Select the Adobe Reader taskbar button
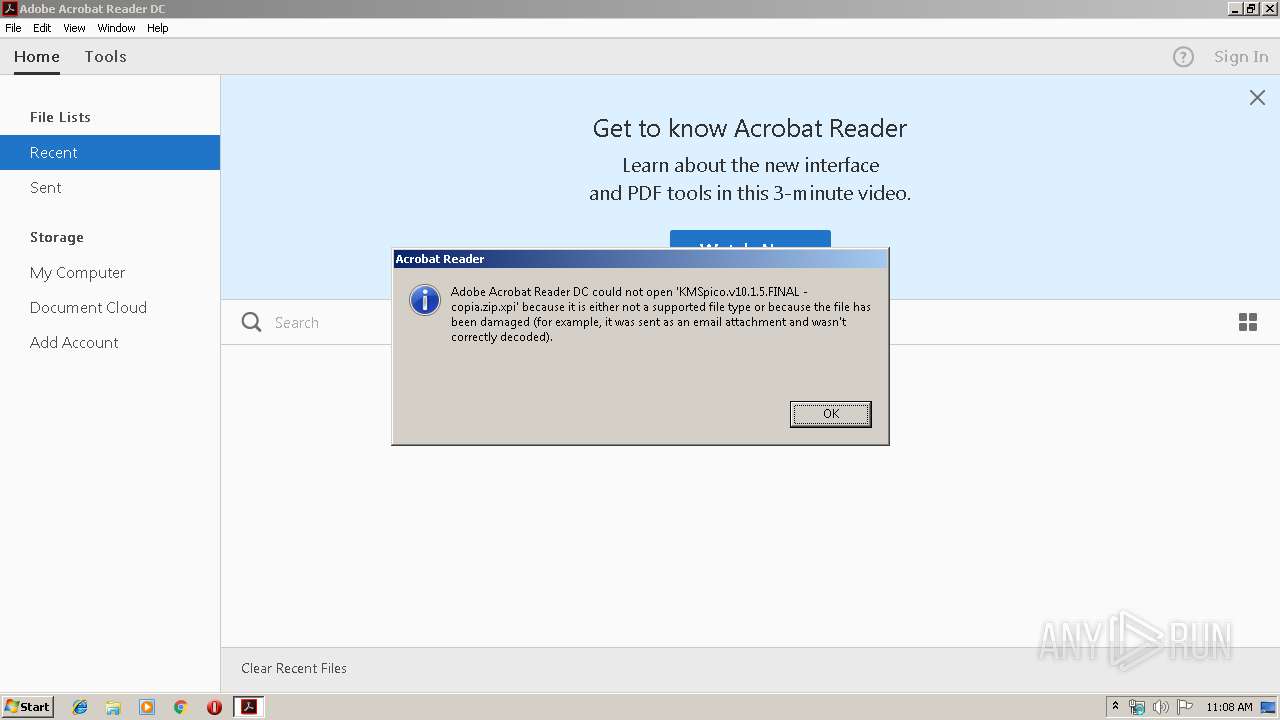 click(249, 707)
